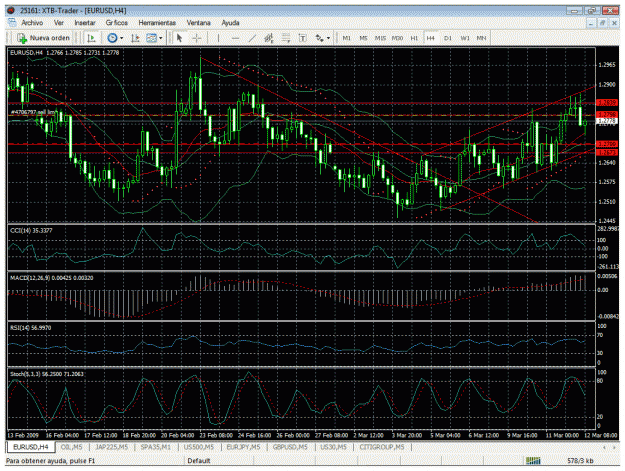Click the chart Templates icon

click(151, 38)
